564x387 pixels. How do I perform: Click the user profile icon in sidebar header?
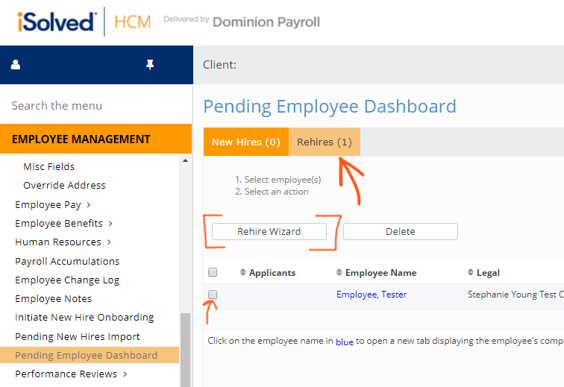[15, 65]
